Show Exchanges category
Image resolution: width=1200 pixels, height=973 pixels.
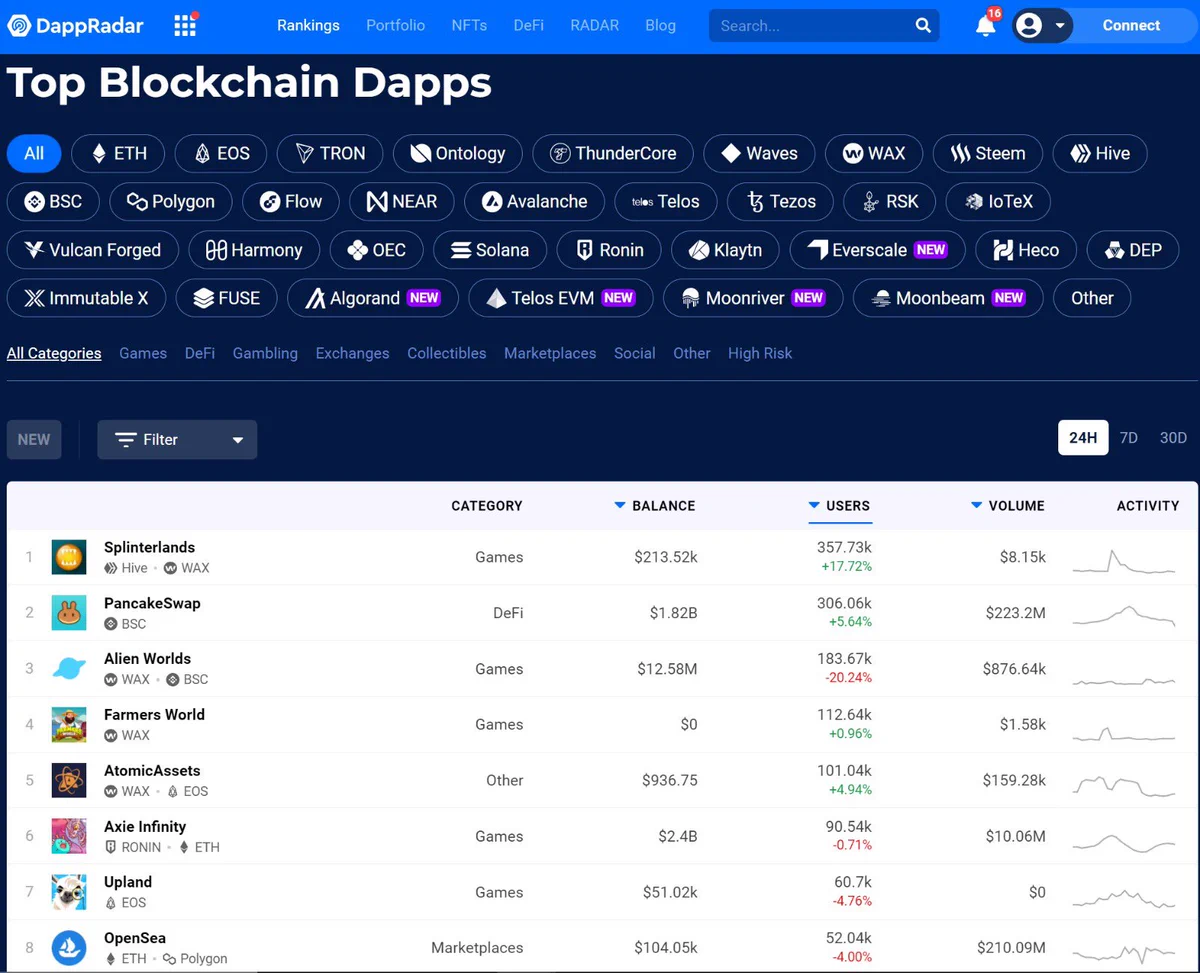click(x=352, y=353)
